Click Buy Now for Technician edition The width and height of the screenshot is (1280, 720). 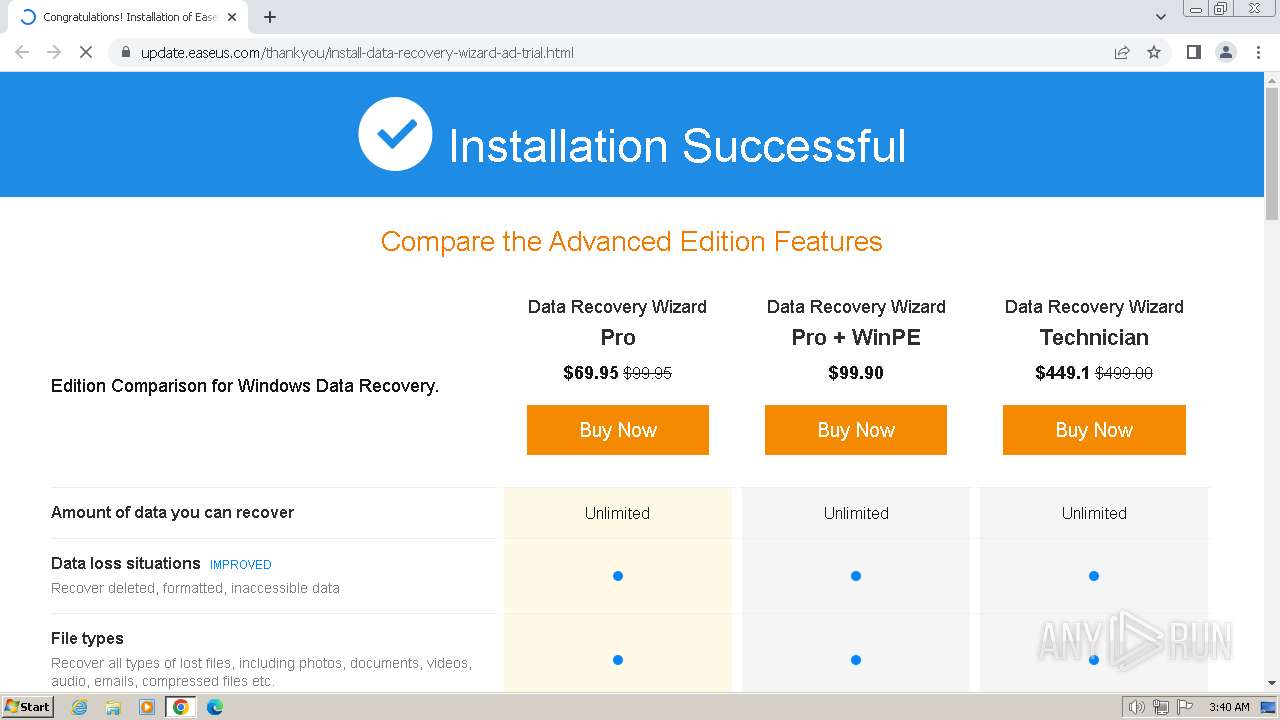(x=1093, y=430)
